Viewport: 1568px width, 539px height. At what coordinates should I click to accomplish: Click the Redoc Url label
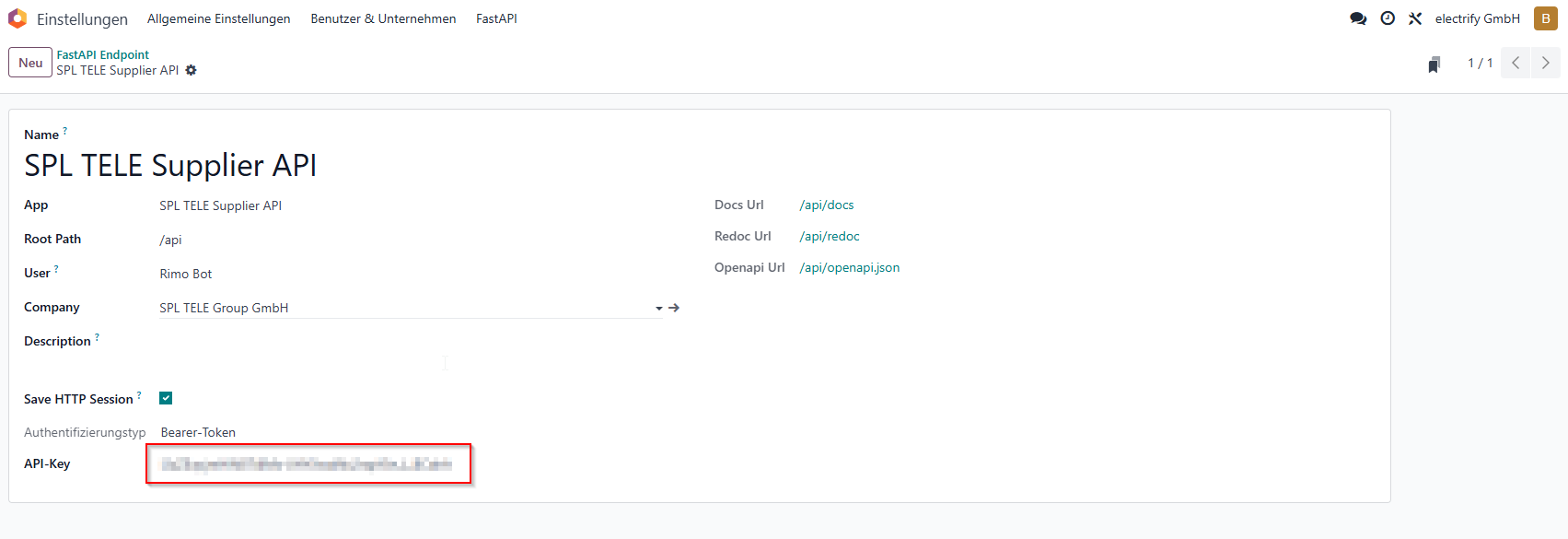(743, 236)
